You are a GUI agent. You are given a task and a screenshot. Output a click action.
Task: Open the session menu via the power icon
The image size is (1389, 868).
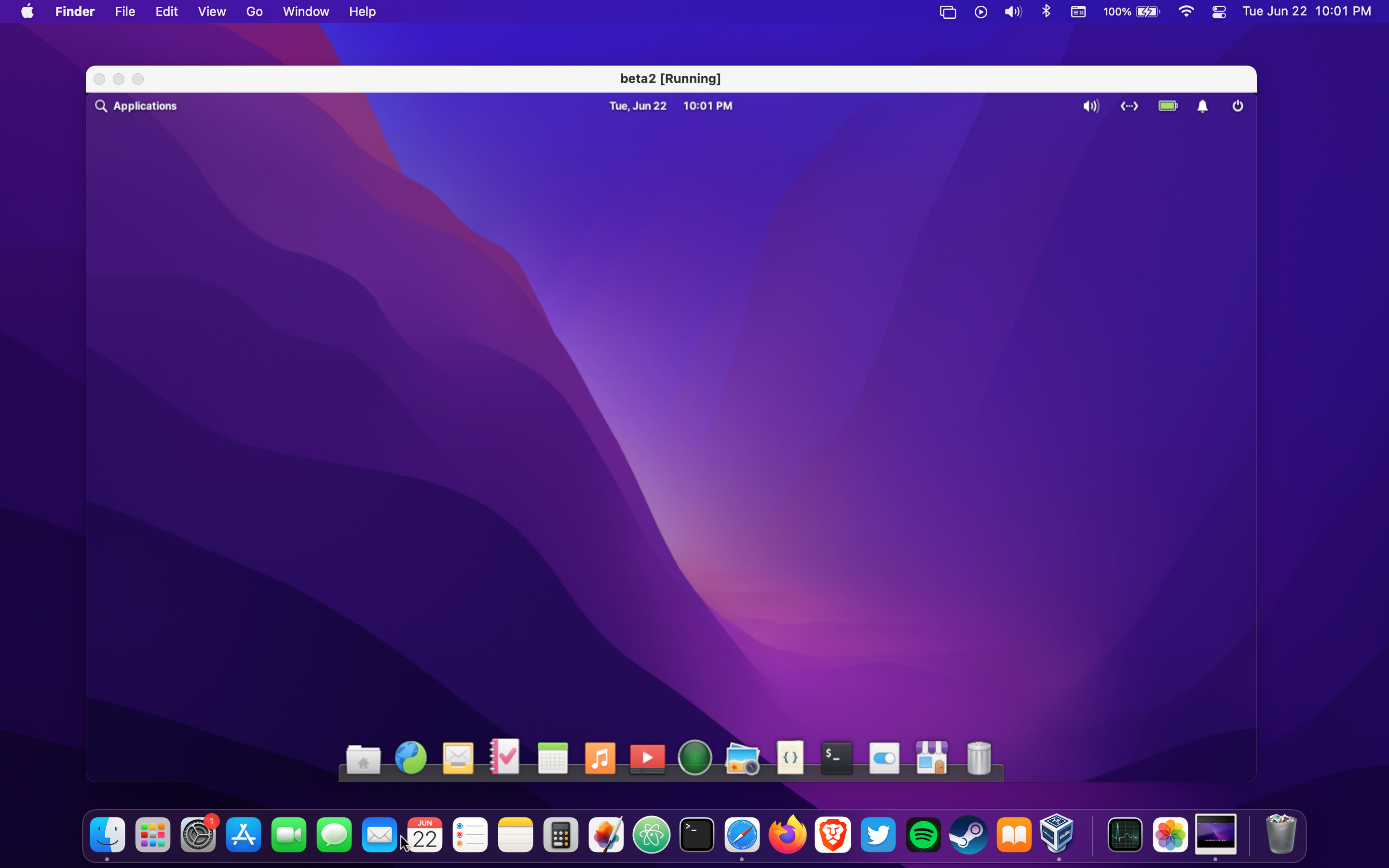click(x=1237, y=106)
